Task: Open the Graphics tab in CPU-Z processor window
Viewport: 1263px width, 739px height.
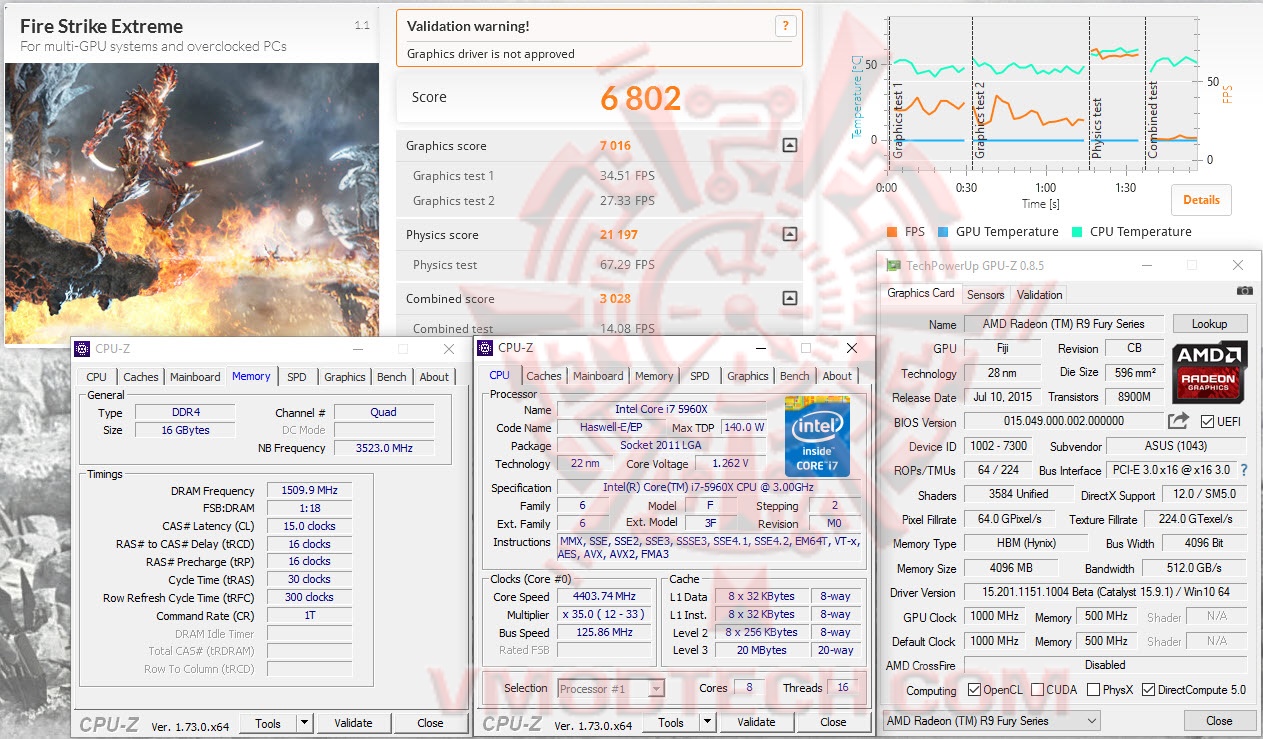Action: (x=747, y=376)
